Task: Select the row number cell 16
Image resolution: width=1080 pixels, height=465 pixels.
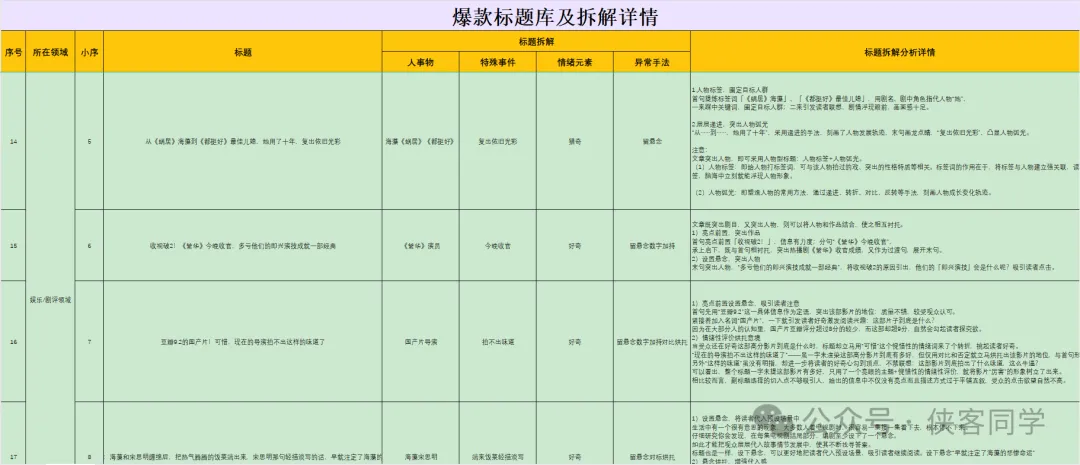Action: click(13, 341)
